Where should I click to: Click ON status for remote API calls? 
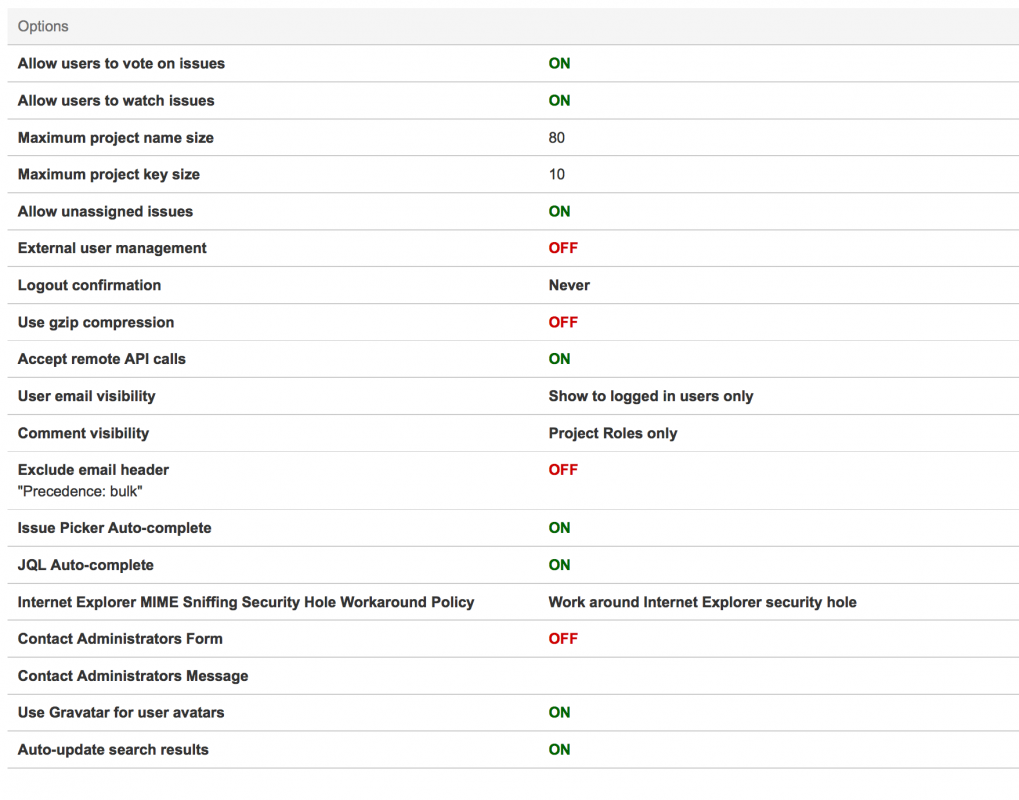click(x=559, y=359)
